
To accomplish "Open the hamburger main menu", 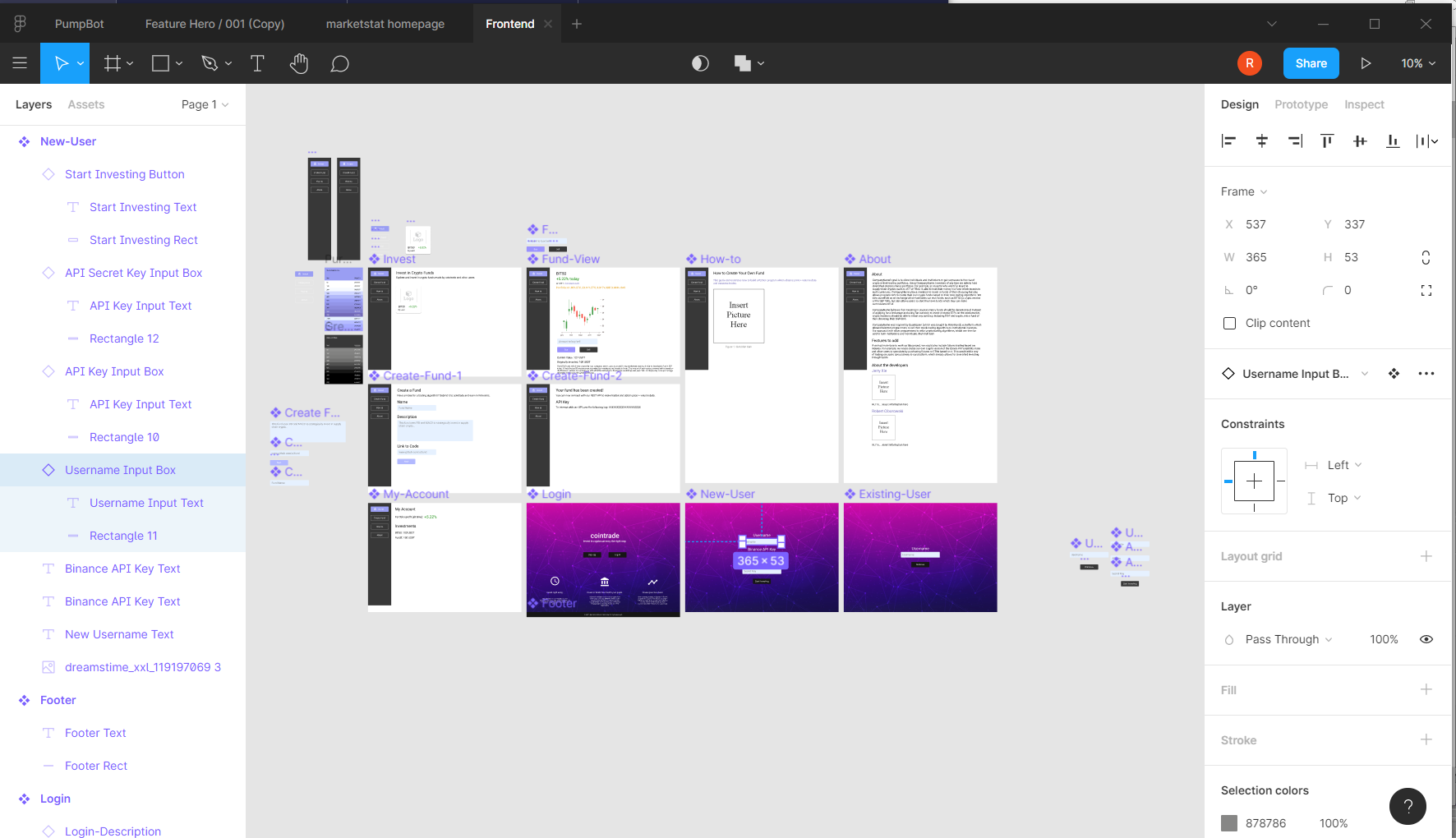I will (20, 63).
